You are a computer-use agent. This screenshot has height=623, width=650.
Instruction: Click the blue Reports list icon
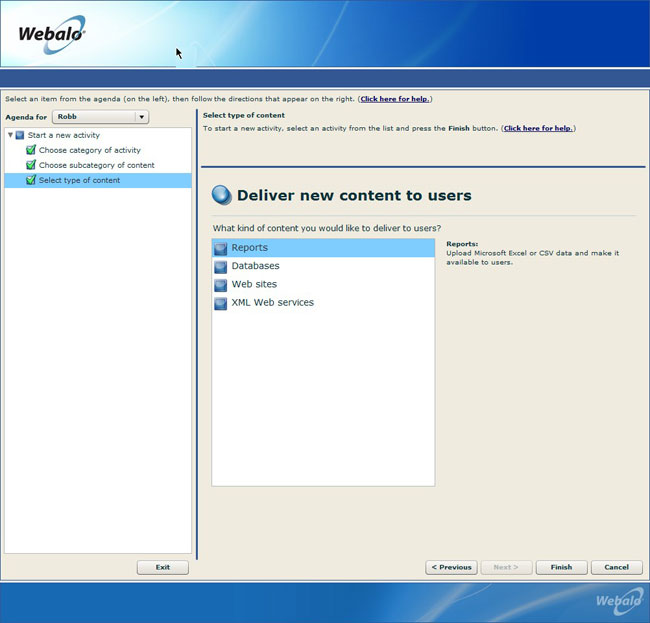tap(221, 248)
